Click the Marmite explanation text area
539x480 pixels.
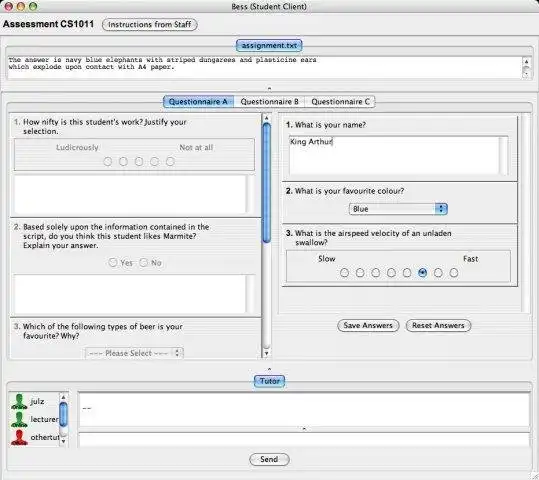[131, 294]
